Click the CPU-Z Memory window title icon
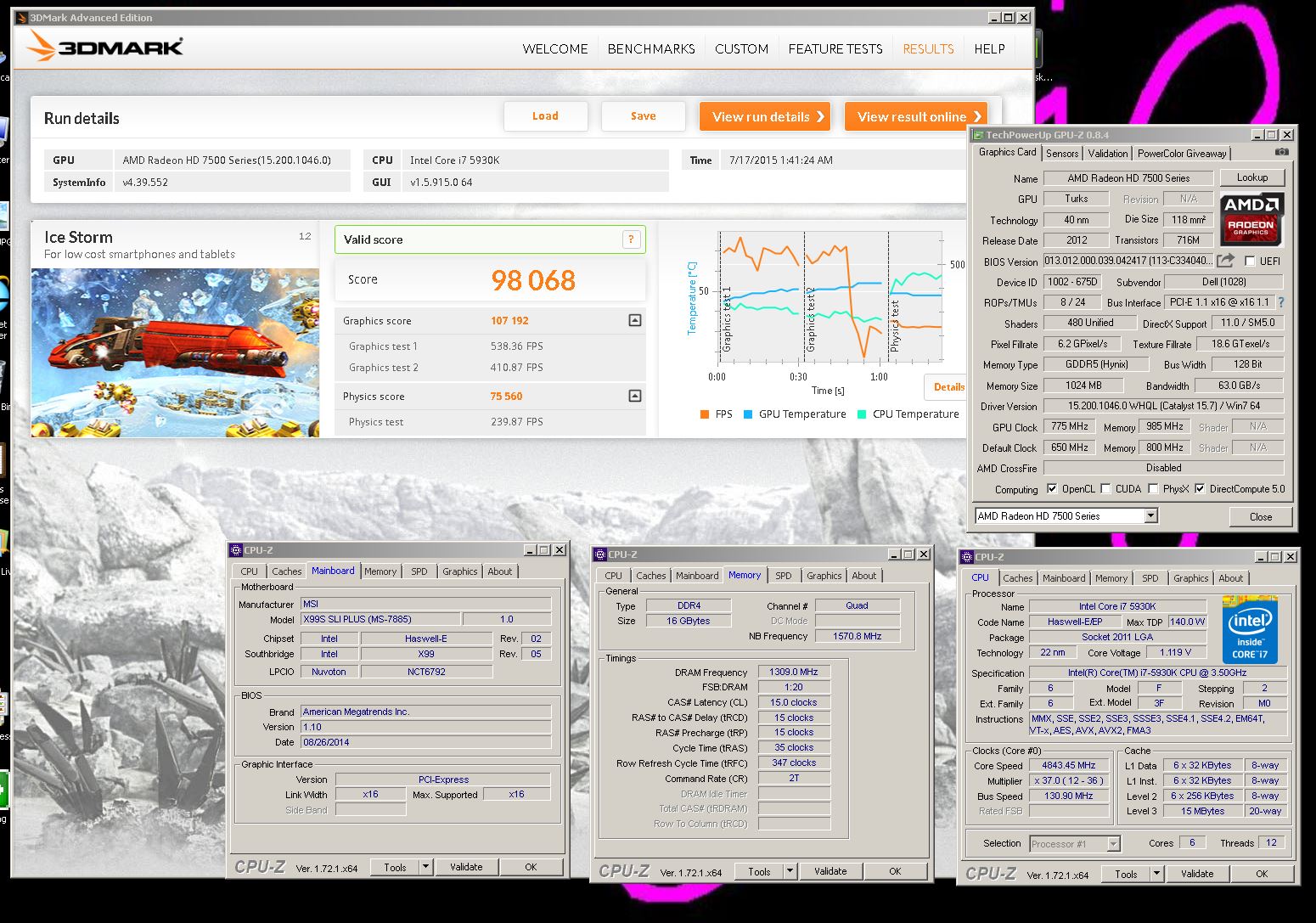This screenshot has width=1316, height=923. (601, 554)
